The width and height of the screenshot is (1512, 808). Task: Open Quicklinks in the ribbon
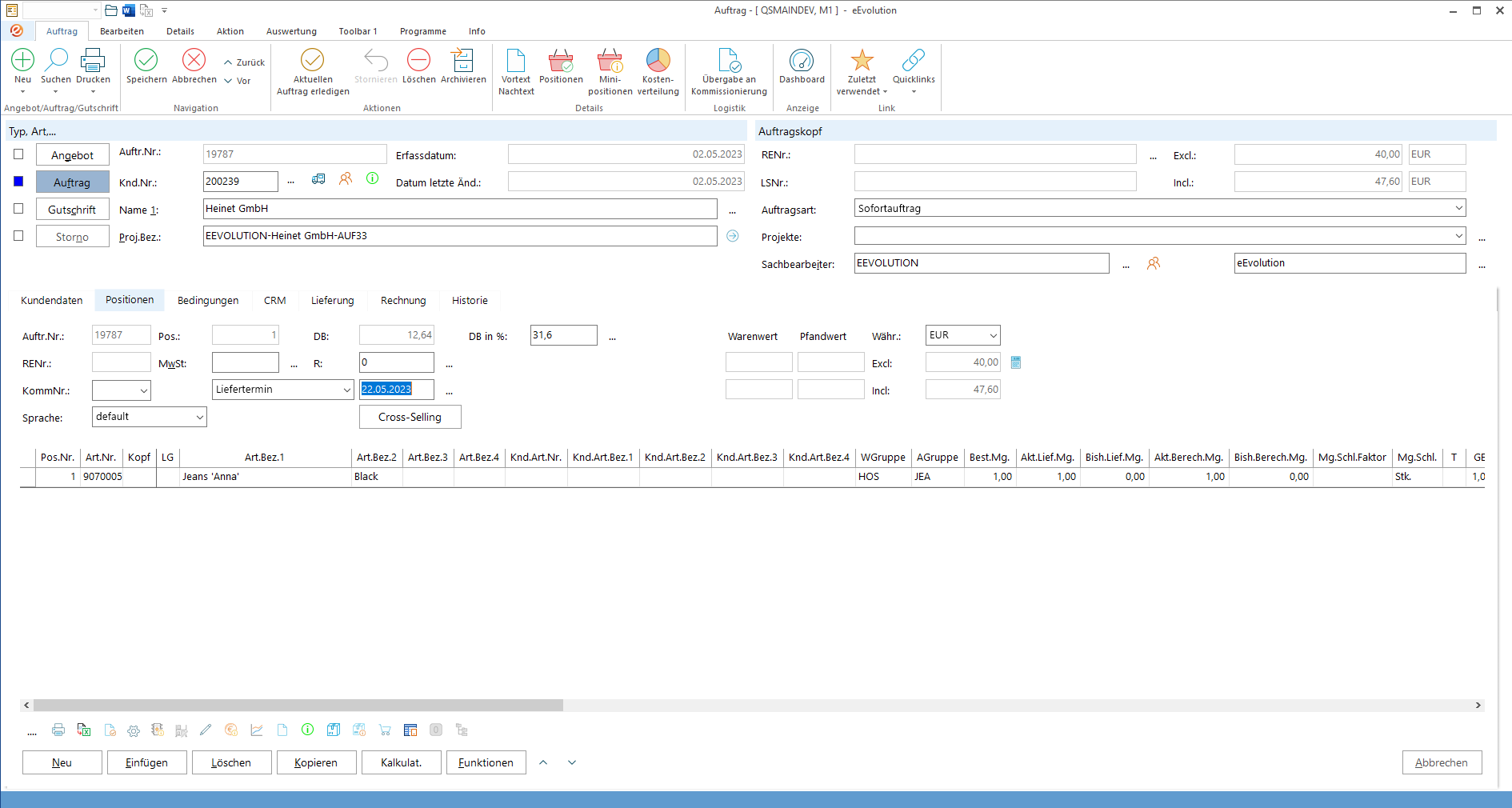(x=914, y=71)
